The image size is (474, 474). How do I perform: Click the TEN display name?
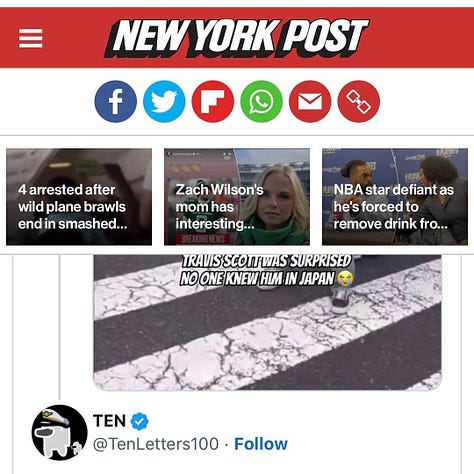coord(109,421)
